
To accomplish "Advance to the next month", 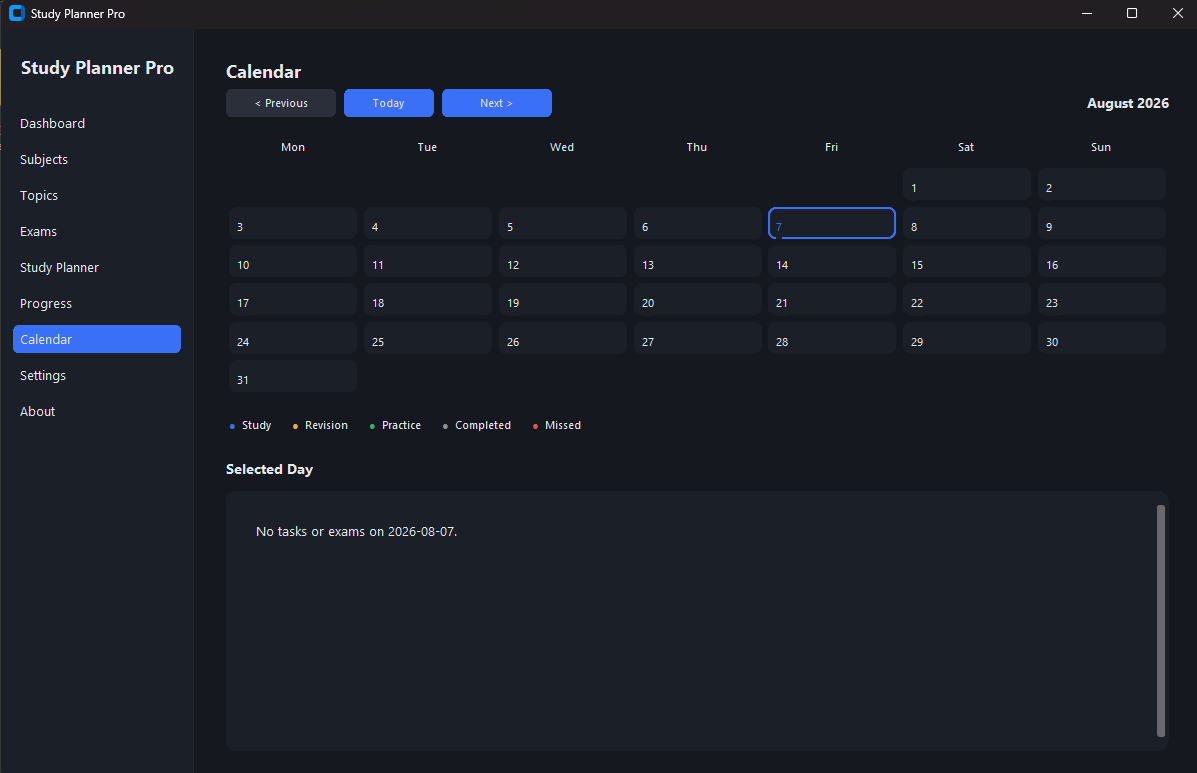I will pos(496,103).
